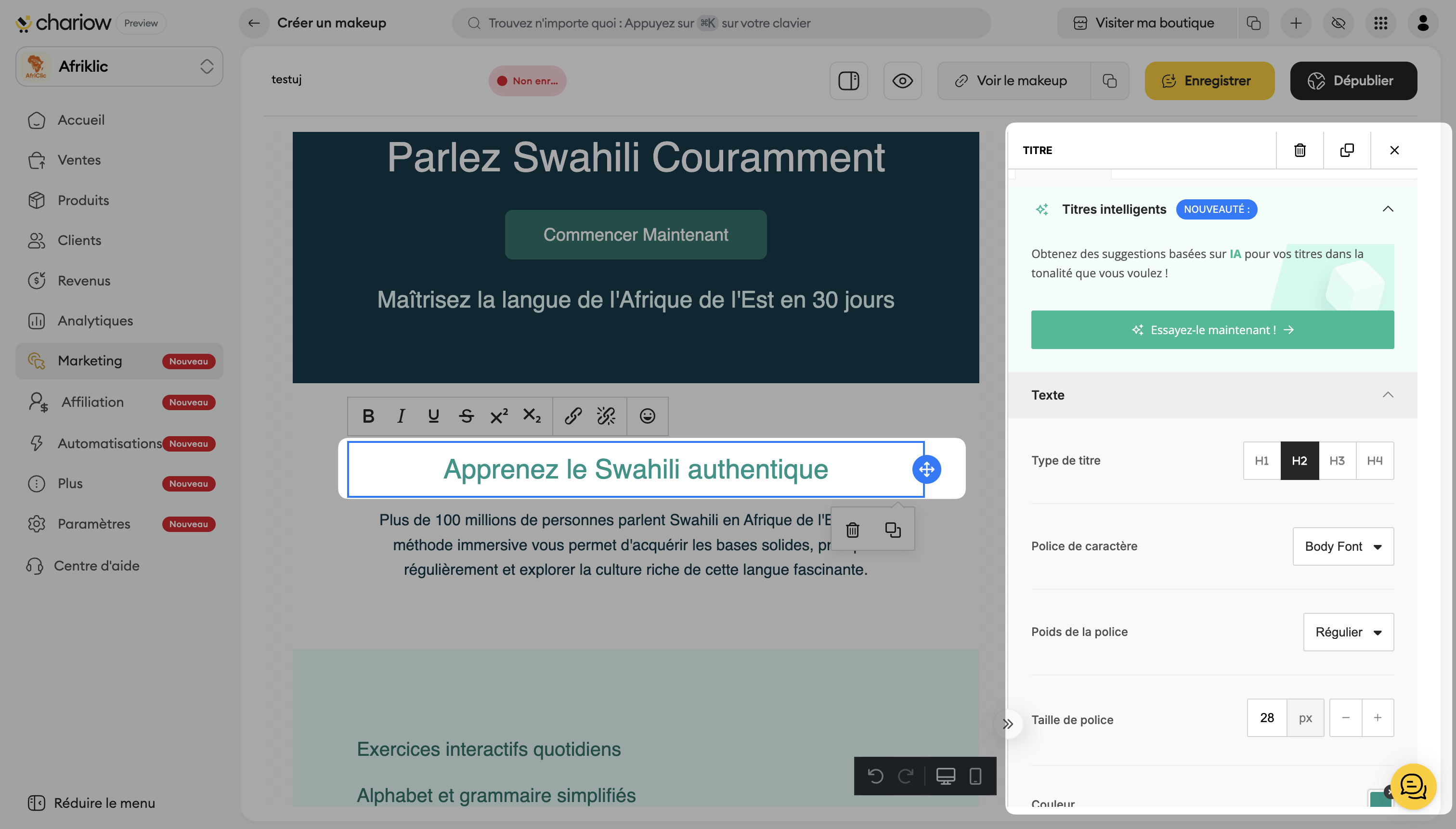Image resolution: width=1456 pixels, height=829 pixels.
Task: Click the undo arrow in bottom toolbar
Action: 875,776
